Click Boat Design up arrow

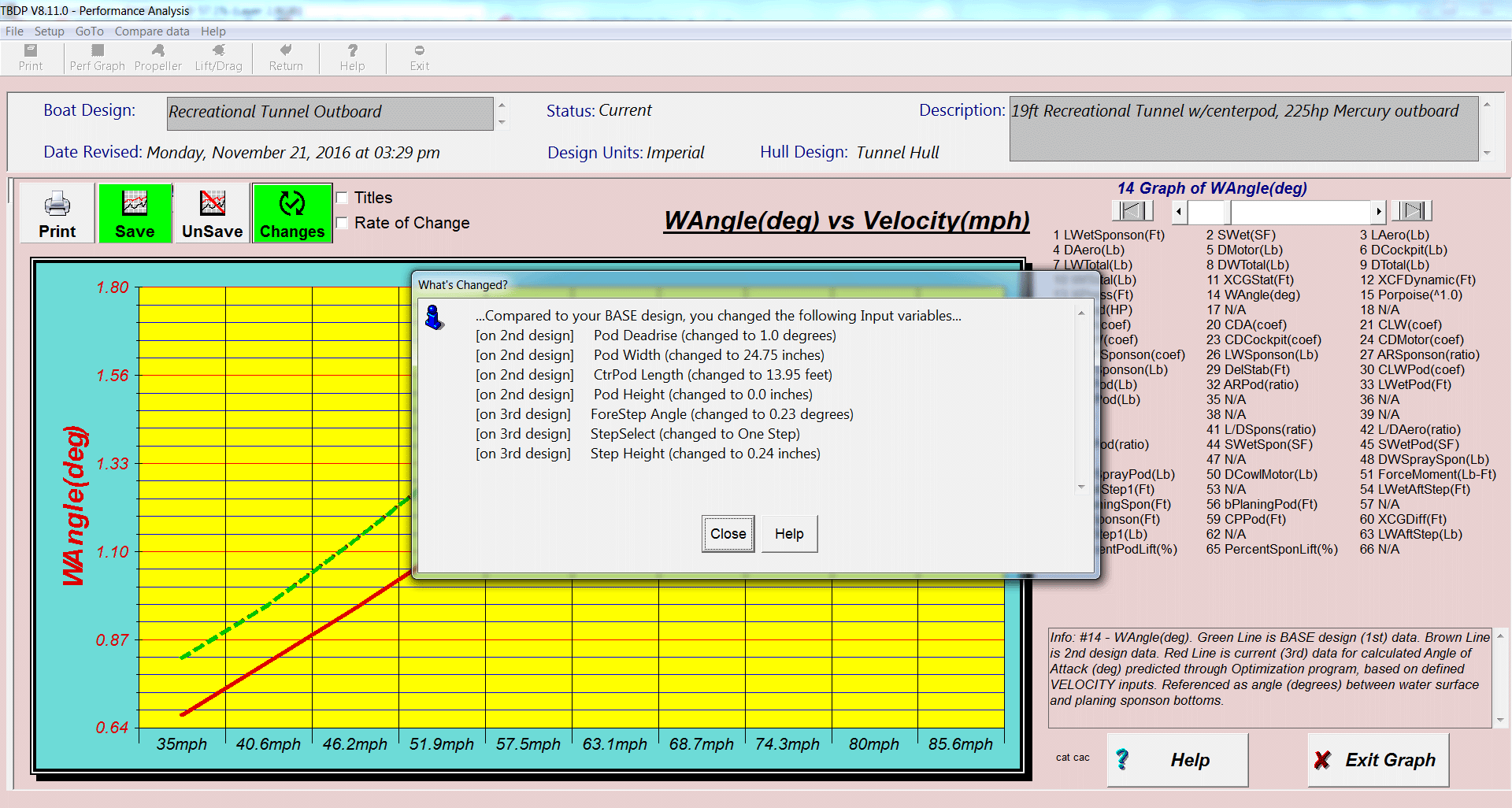(x=502, y=105)
